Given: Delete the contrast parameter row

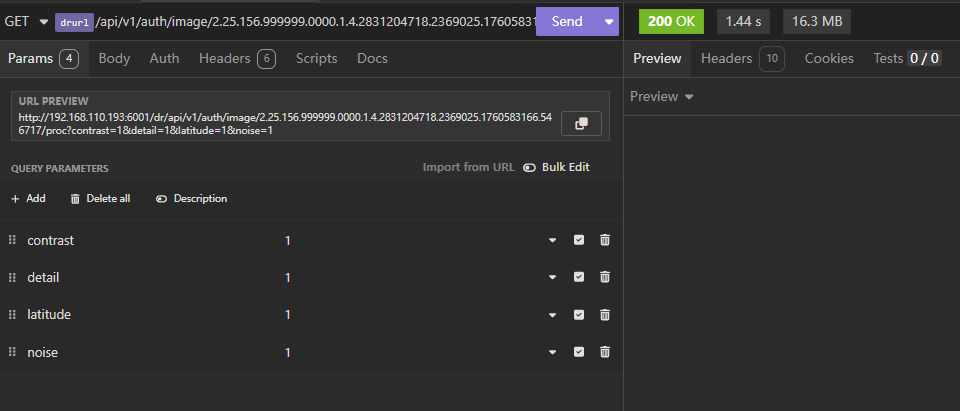Looking at the screenshot, I should click(605, 240).
